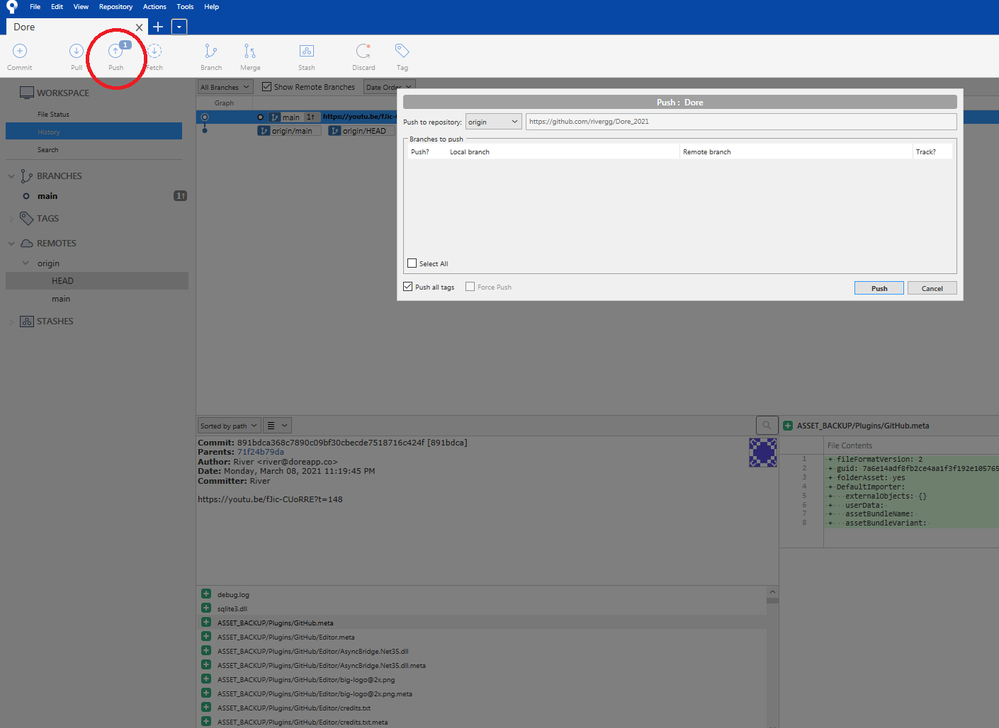Open the Edit menu

[x=57, y=7]
